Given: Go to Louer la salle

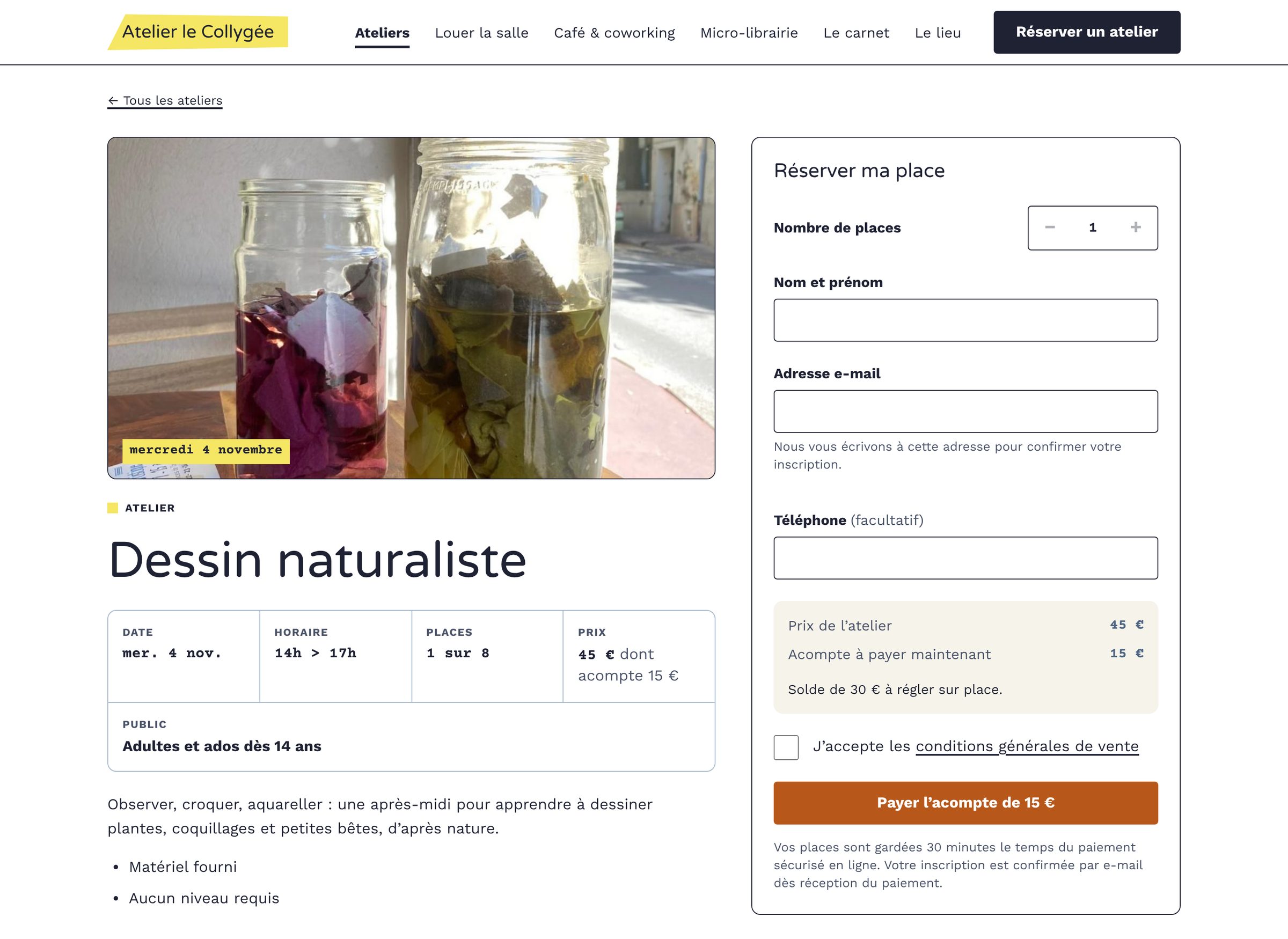Looking at the screenshot, I should click(x=481, y=33).
